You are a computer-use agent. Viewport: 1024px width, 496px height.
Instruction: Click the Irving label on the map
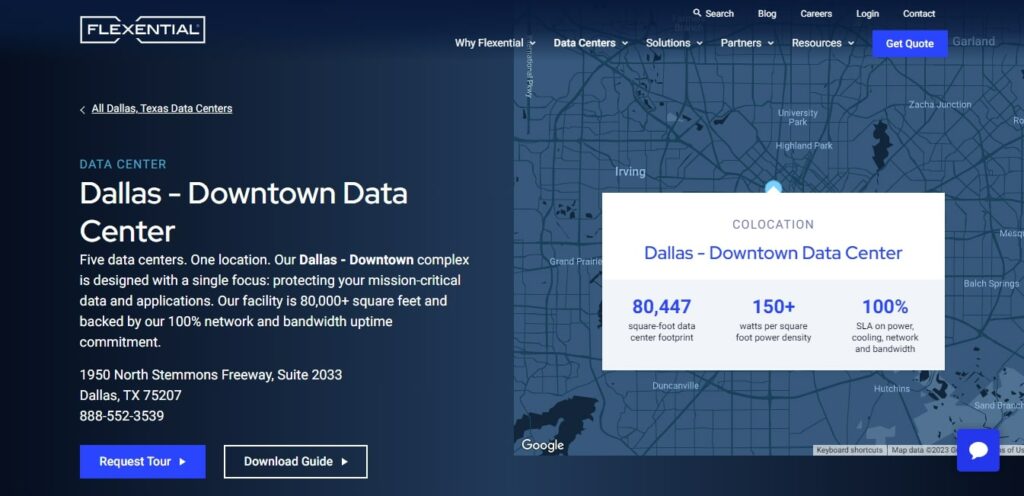coord(630,172)
